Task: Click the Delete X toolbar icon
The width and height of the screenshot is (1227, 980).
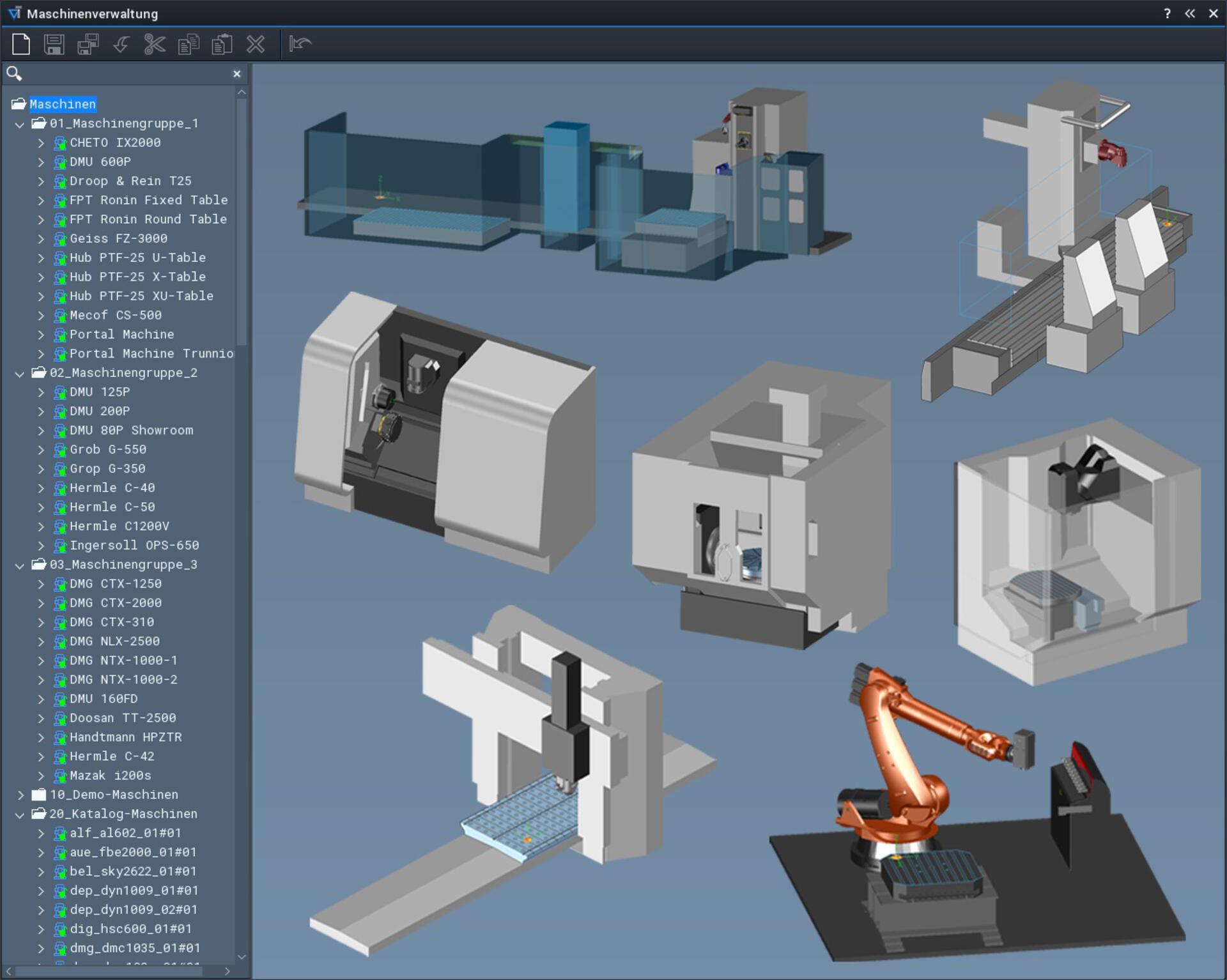Action: (x=256, y=44)
